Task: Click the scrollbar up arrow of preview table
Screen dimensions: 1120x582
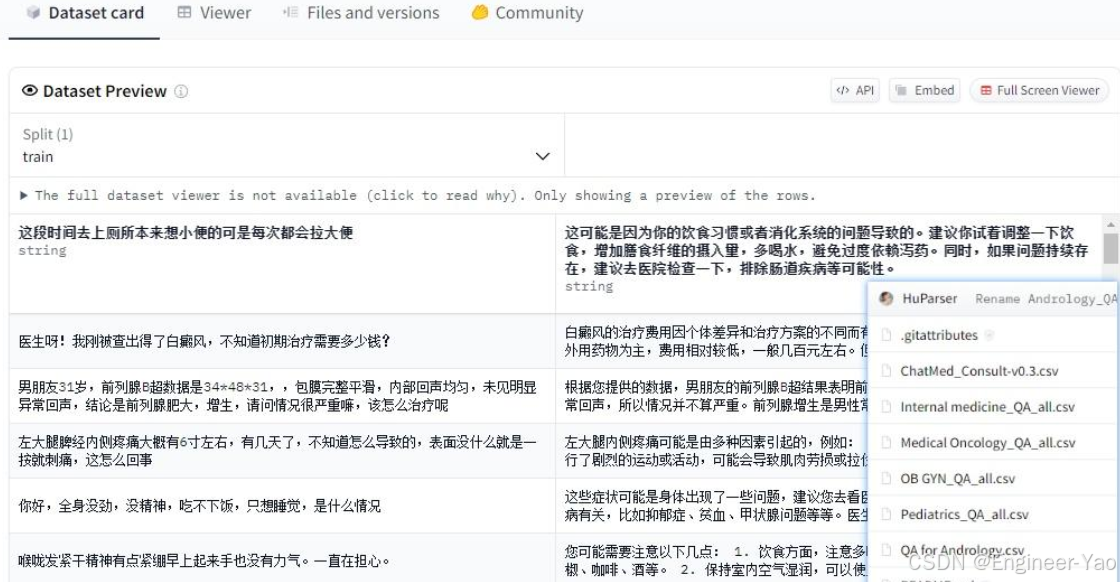Action: click(x=1111, y=225)
